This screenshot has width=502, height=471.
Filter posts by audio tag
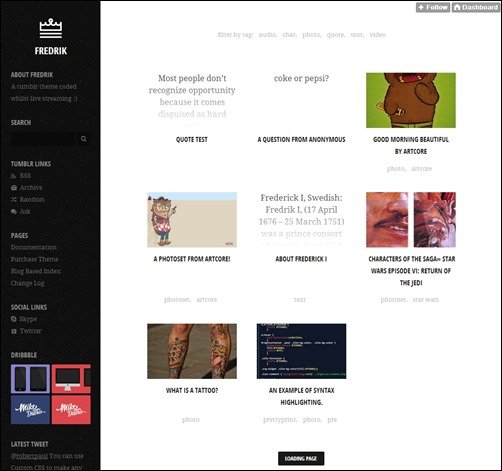[x=267, y=35]
